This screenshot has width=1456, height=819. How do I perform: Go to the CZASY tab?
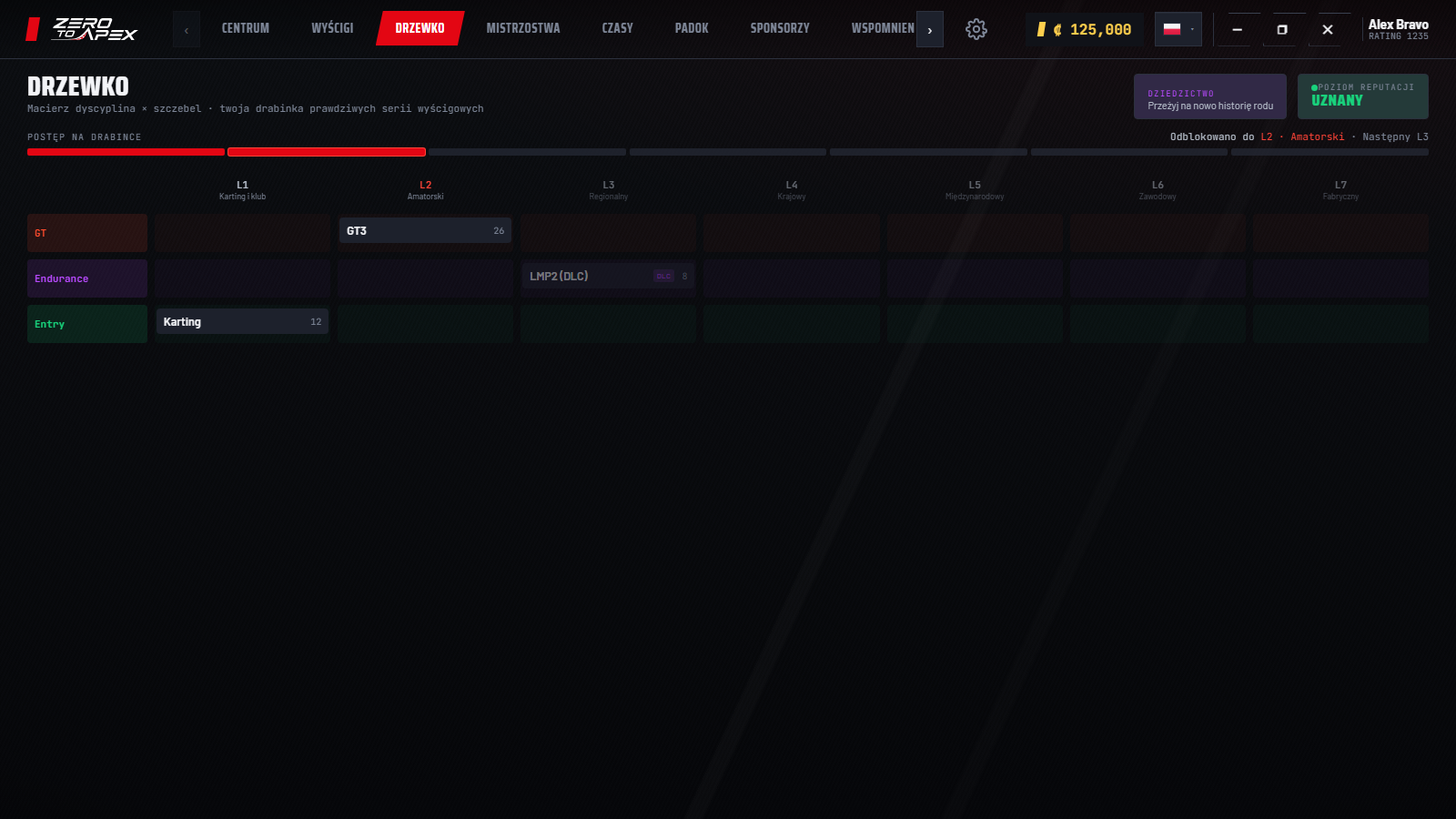coord(617,28)
